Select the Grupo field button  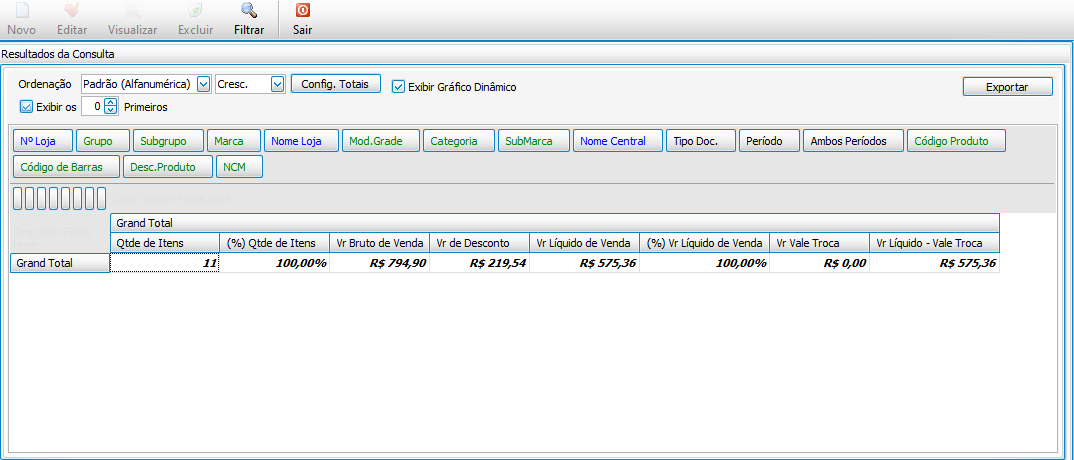[103, 141]
